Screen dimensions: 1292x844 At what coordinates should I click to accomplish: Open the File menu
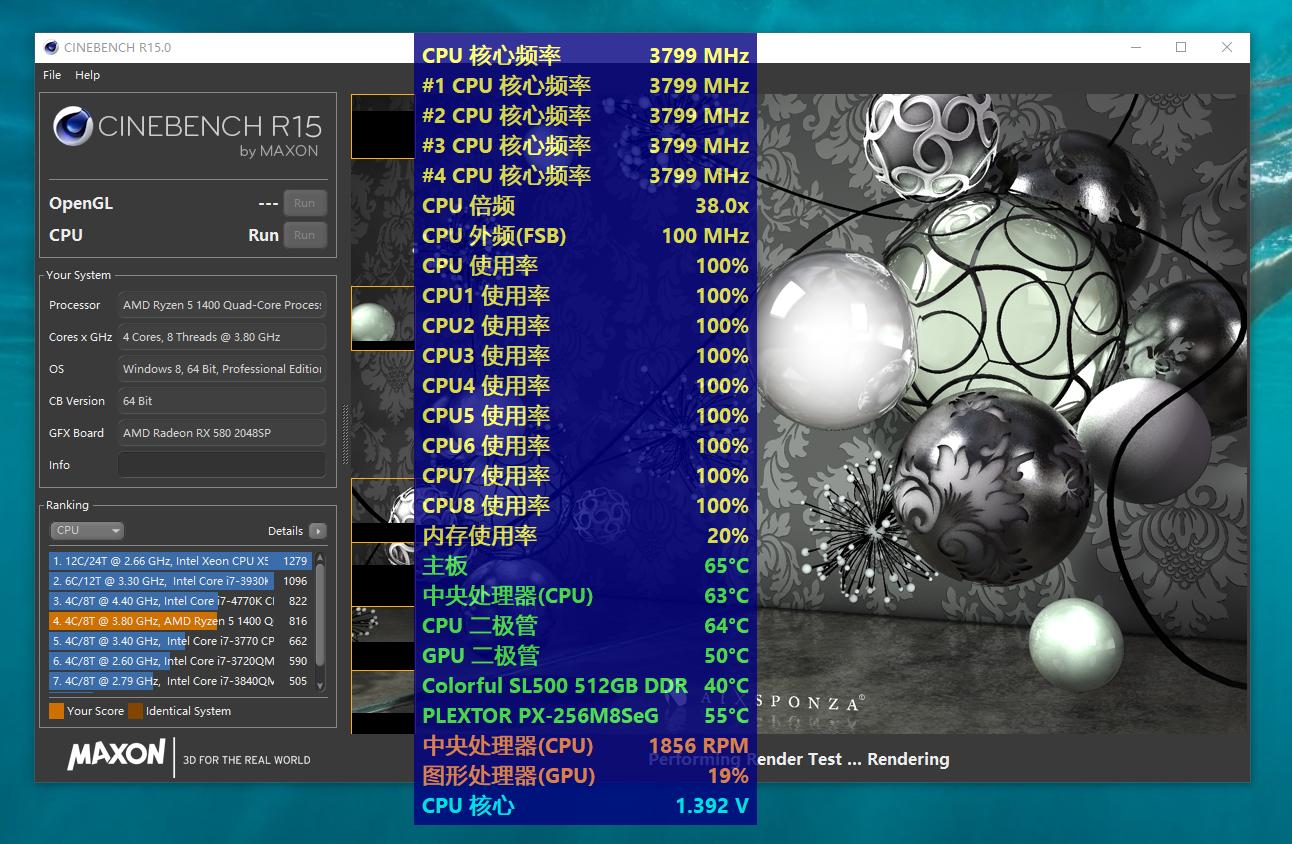(x=51, y=74)
